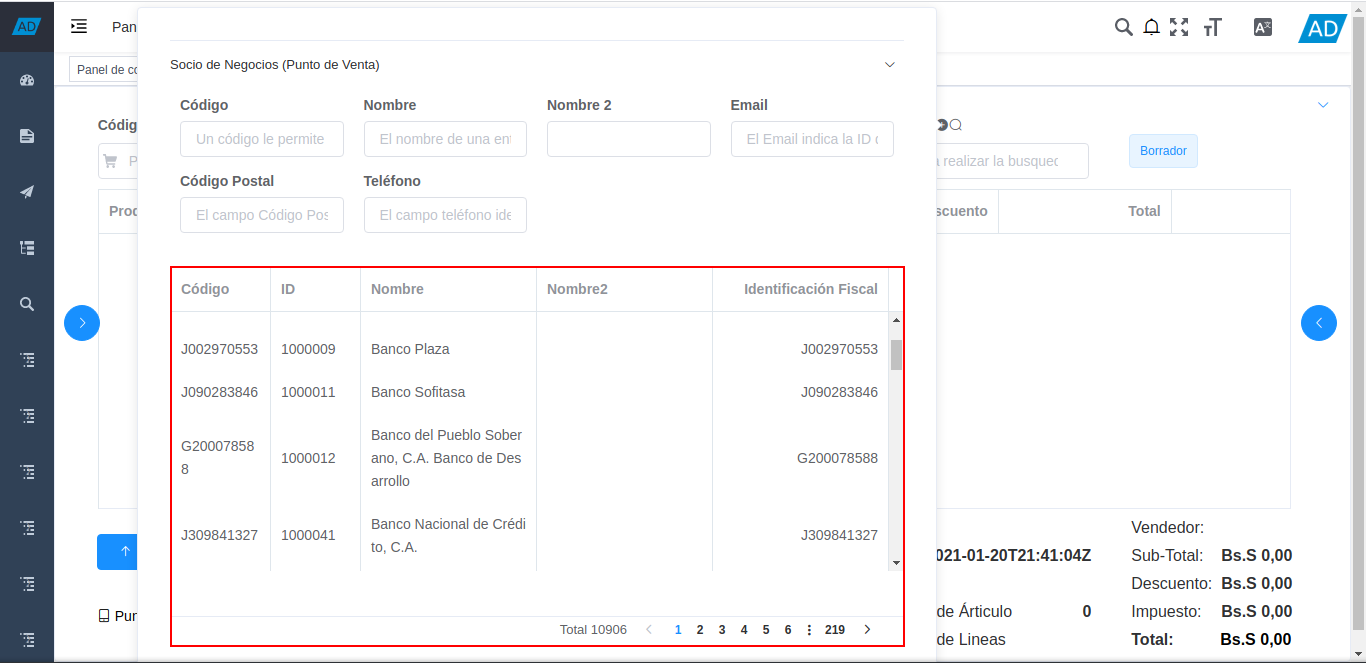Click Código cell J090283846
This screenshot has width=1366, height=663.
[x=219, y=392]
